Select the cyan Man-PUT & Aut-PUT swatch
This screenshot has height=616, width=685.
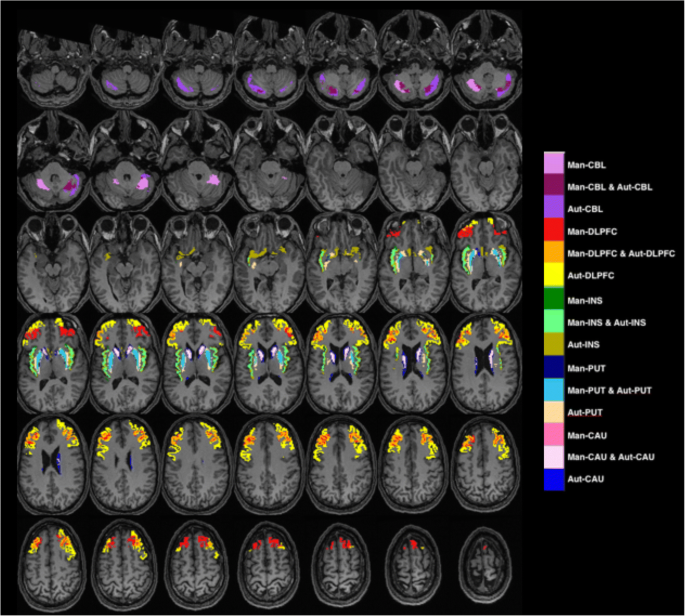[x=554, y=390]
